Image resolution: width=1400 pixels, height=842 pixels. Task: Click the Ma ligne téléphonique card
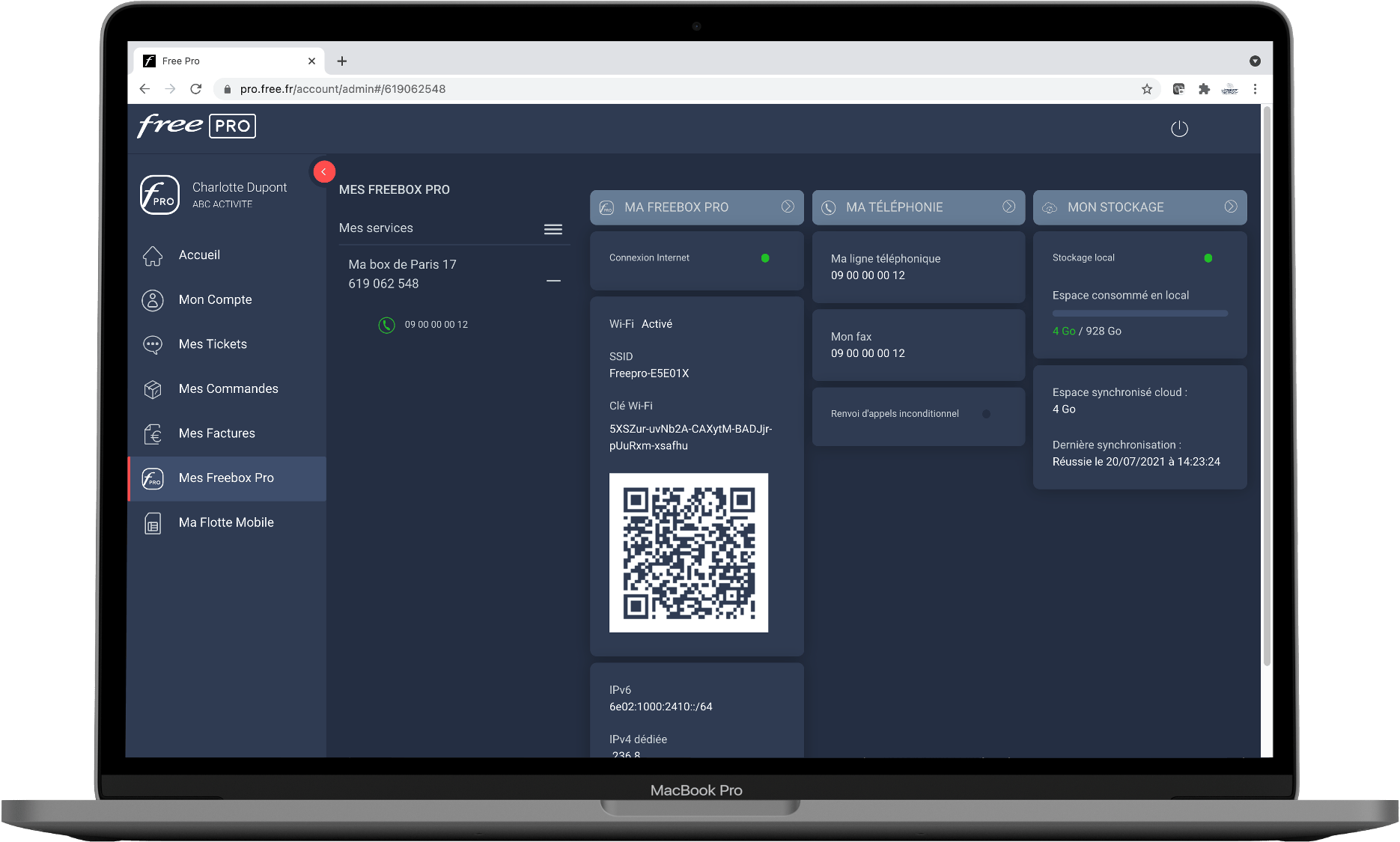click(918, 267)
